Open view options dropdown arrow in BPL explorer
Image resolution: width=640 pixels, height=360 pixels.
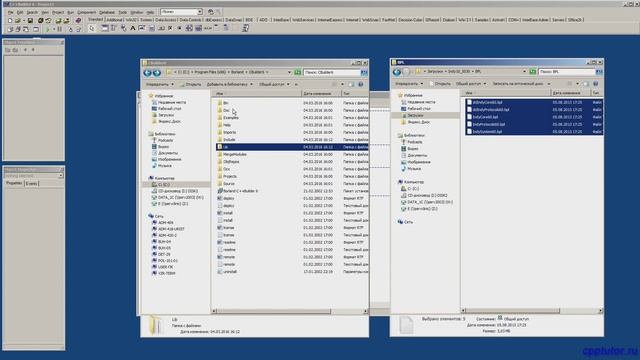click(577, 84)
